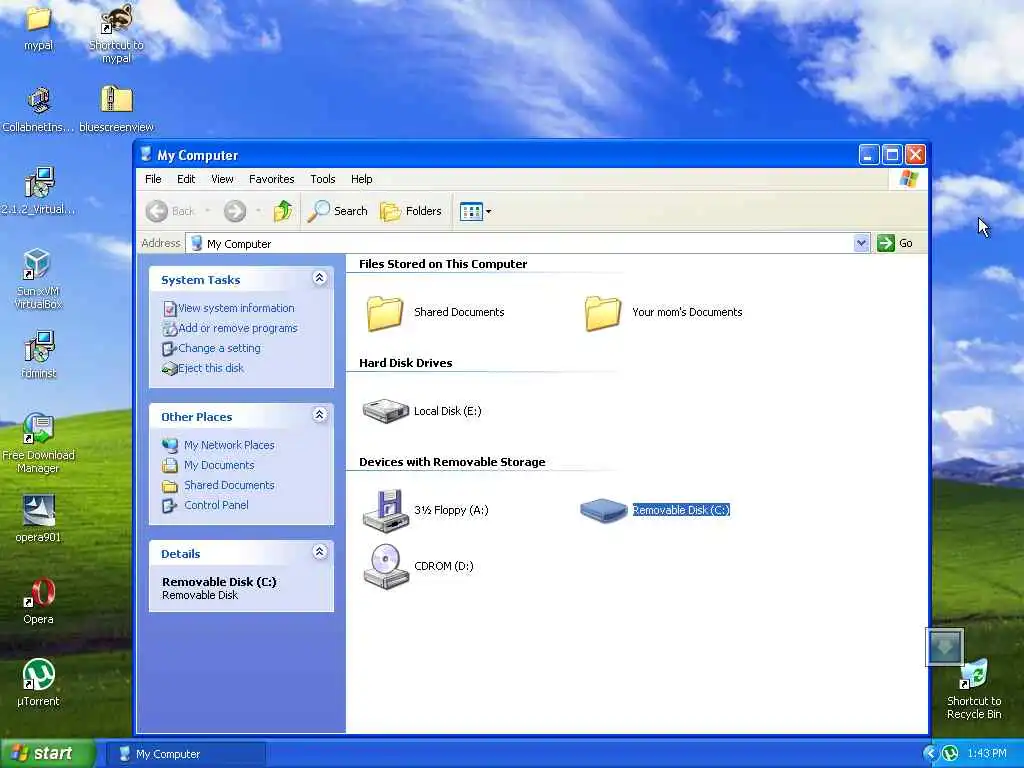Viewport: 1024px width, 768px height.
Task: Click the Hard Disk Drives heading
Action: [x=406, y=363]
